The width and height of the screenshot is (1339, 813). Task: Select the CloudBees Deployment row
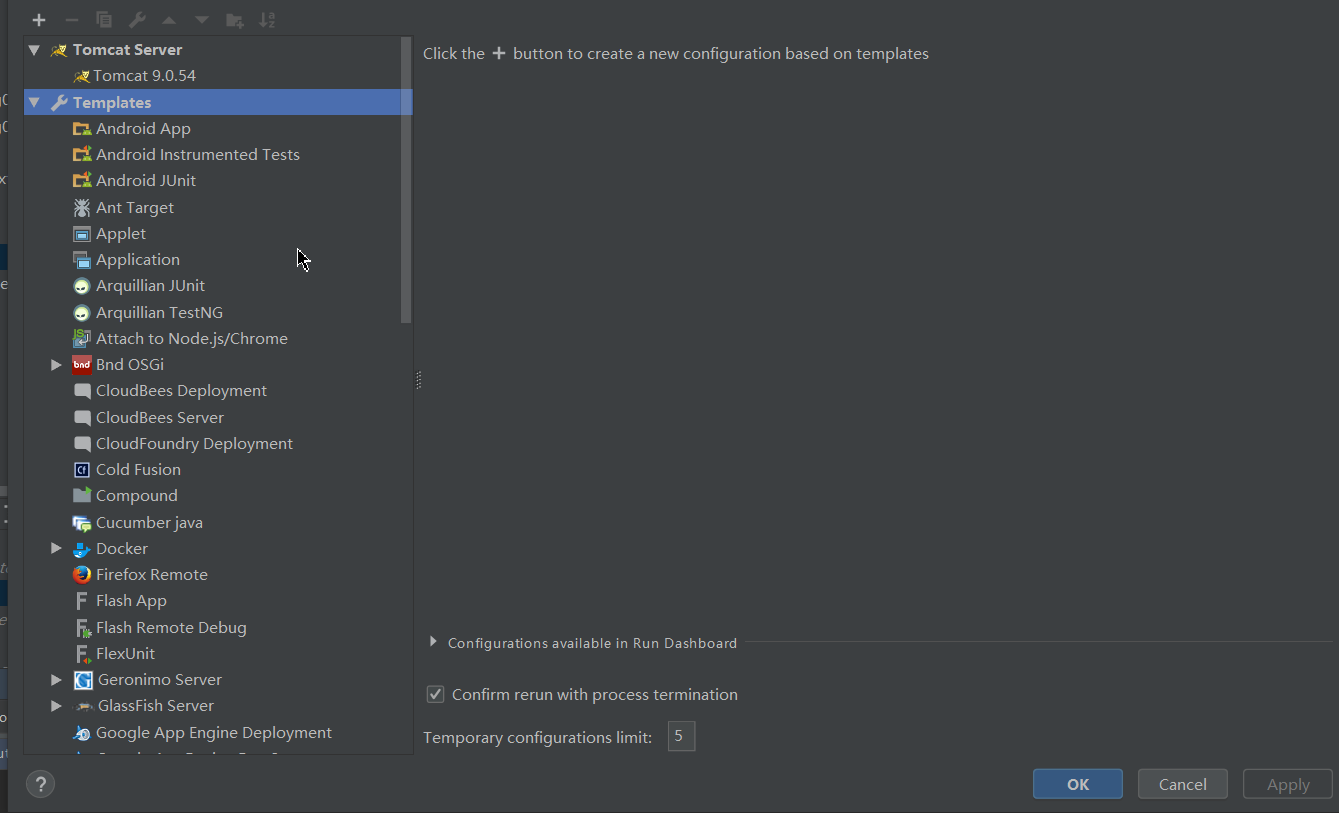coord(218,391)
